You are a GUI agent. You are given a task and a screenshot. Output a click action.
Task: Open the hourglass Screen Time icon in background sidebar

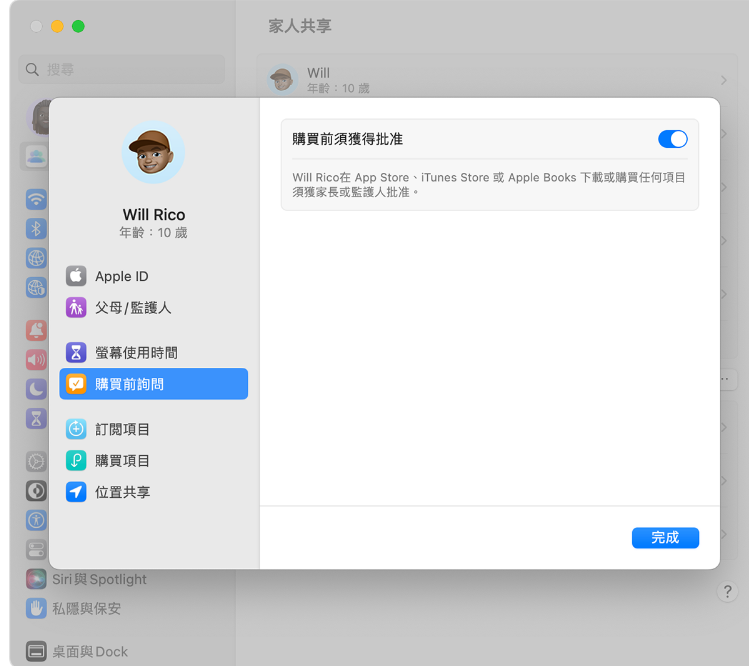click(x=36, y=419)
